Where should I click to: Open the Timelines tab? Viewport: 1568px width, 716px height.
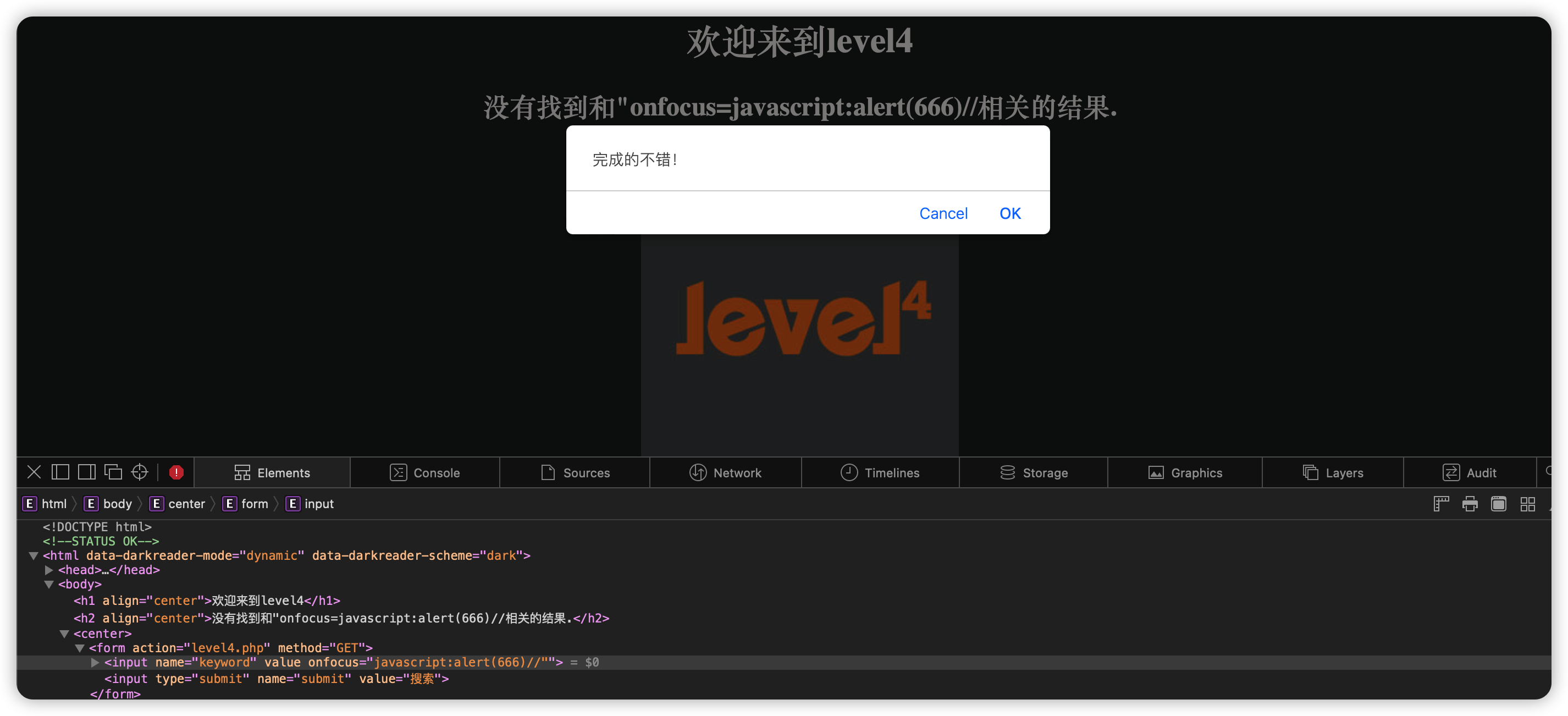click(880, 472)
